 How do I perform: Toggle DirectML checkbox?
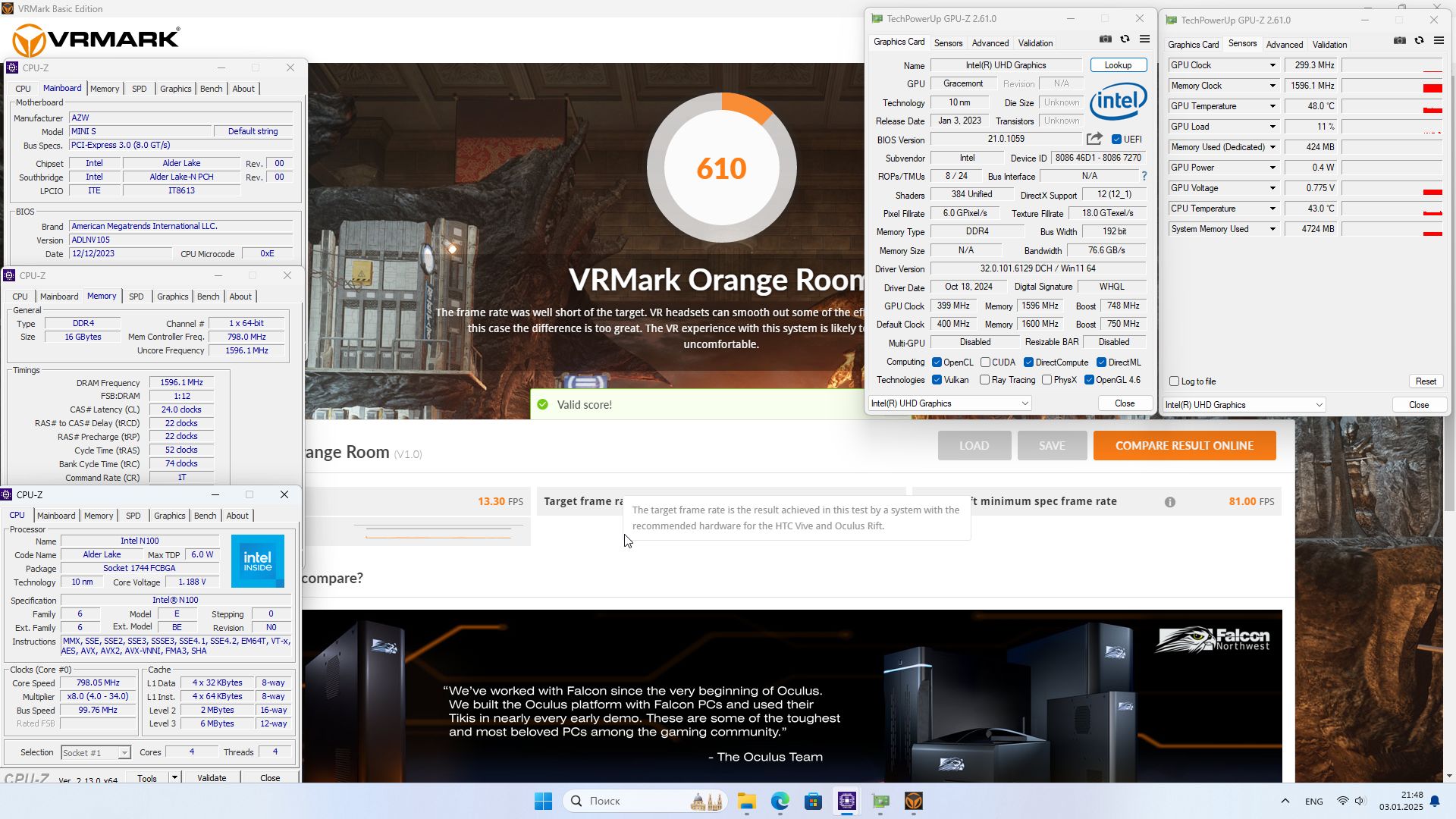point(1101,362)
